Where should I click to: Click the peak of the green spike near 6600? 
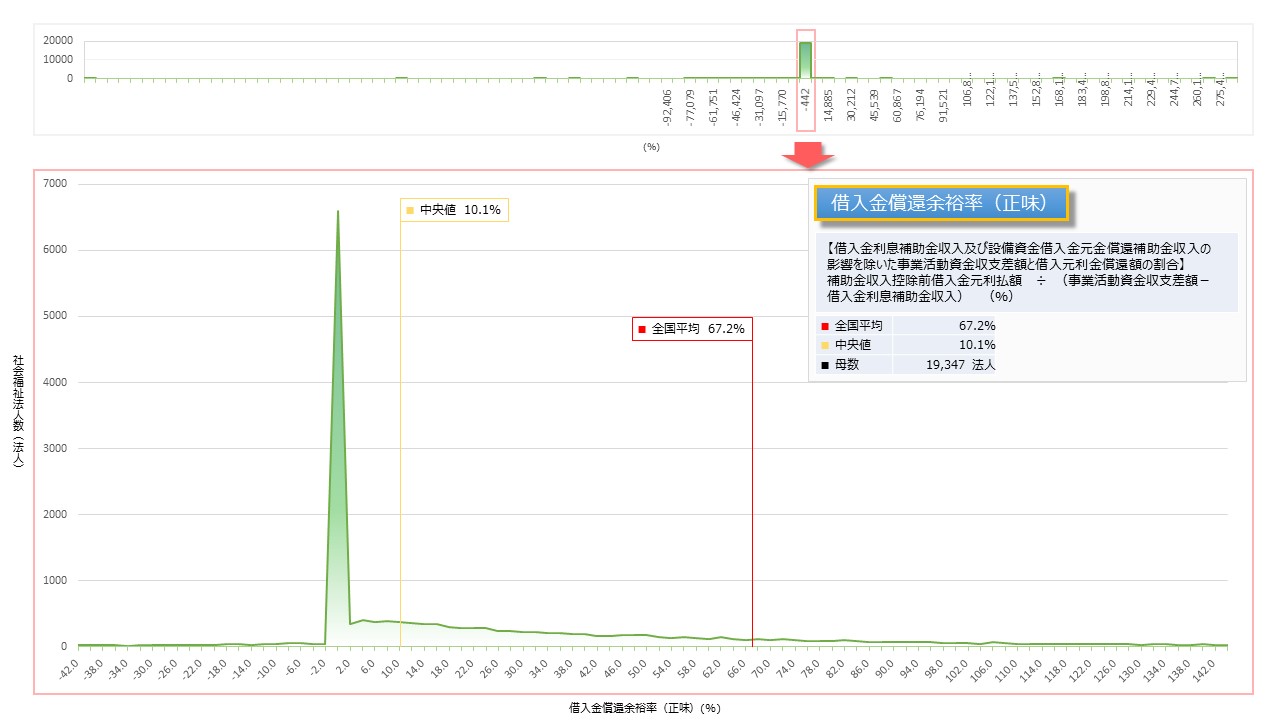(337, 211)
